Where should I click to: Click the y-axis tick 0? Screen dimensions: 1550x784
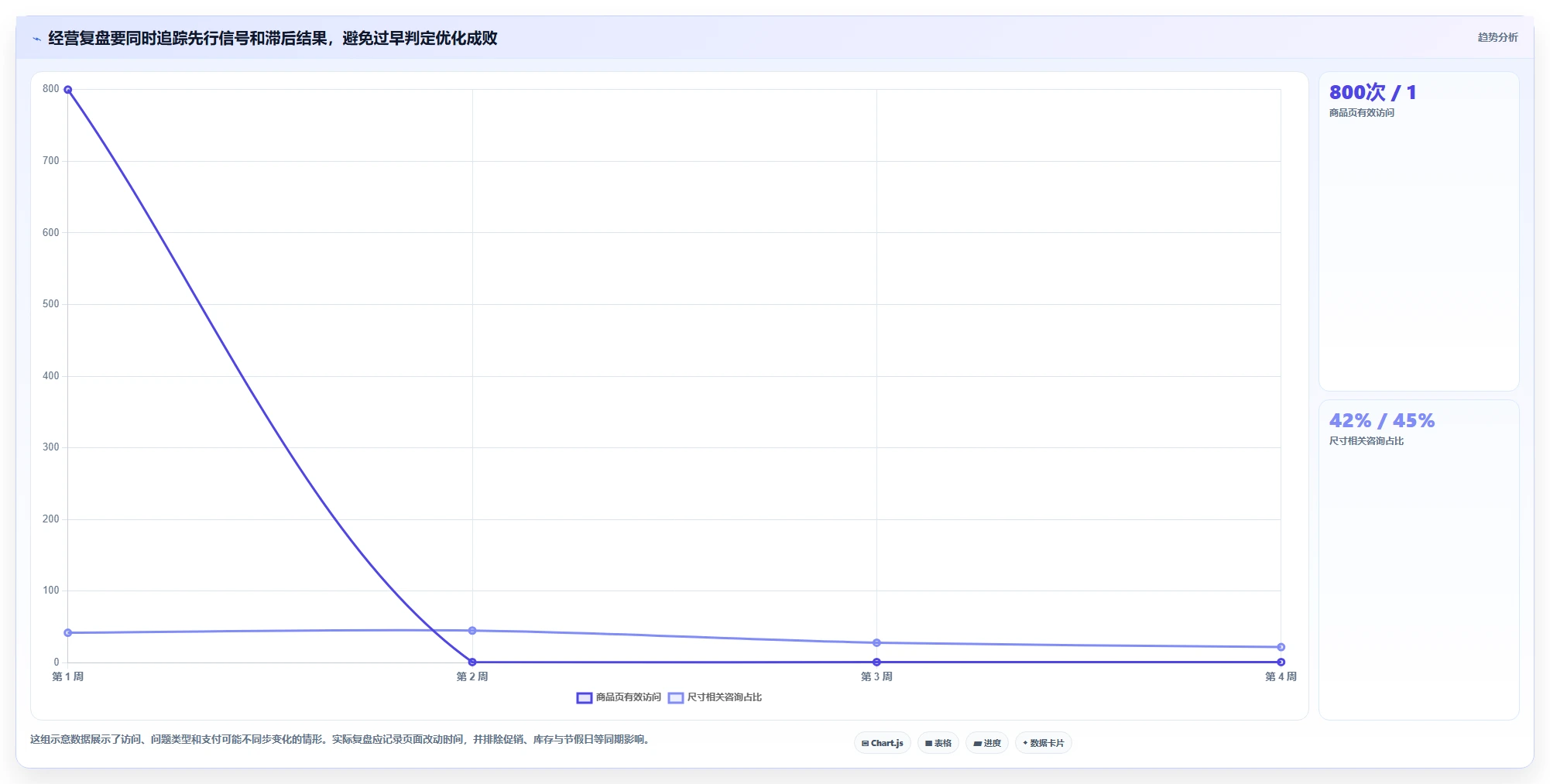click(x=57, y=662)
